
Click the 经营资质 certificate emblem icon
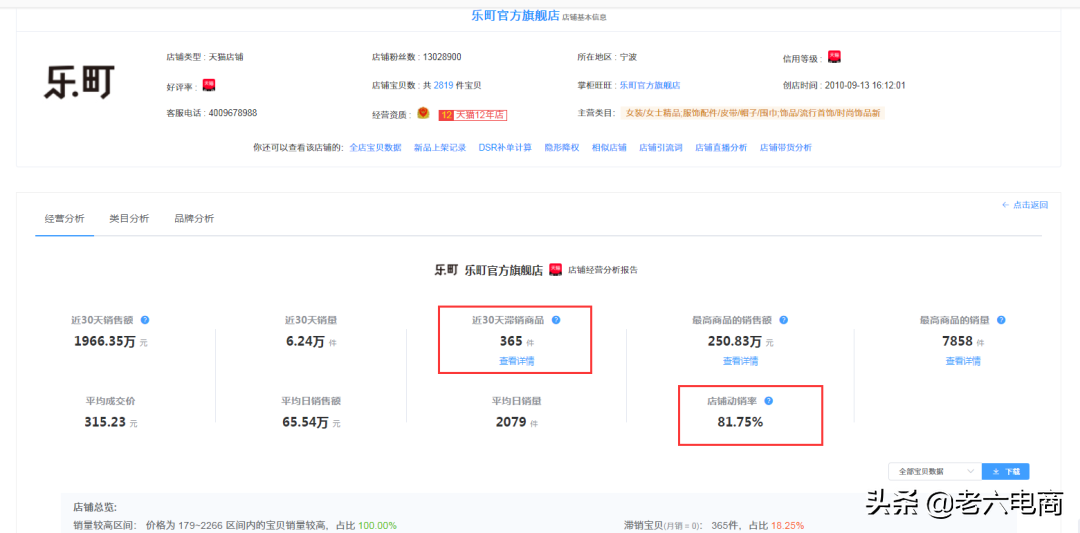tap(423, 113)
